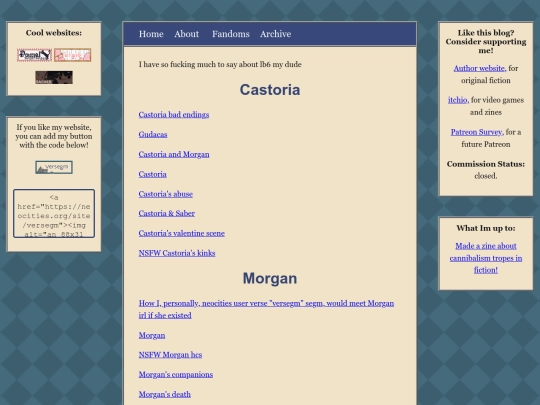Open the NSFW Morgan hcs link
540x405 pixels.
170,355
